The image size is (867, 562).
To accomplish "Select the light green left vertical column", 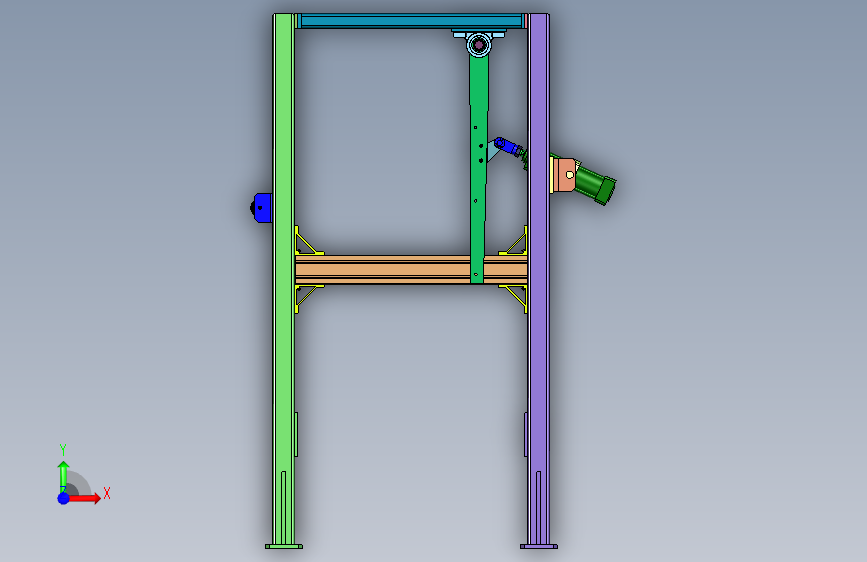I will point(284,277).
